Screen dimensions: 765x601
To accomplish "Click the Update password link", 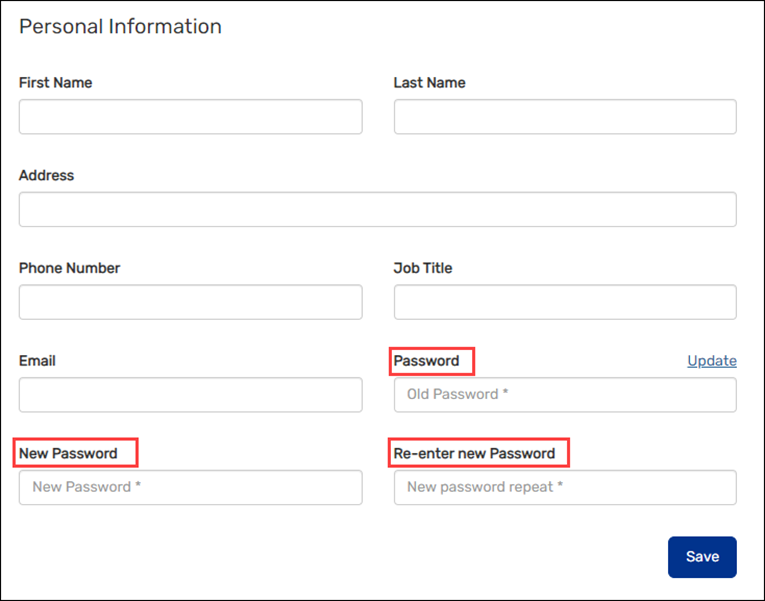I will click(x=711, y=361).
